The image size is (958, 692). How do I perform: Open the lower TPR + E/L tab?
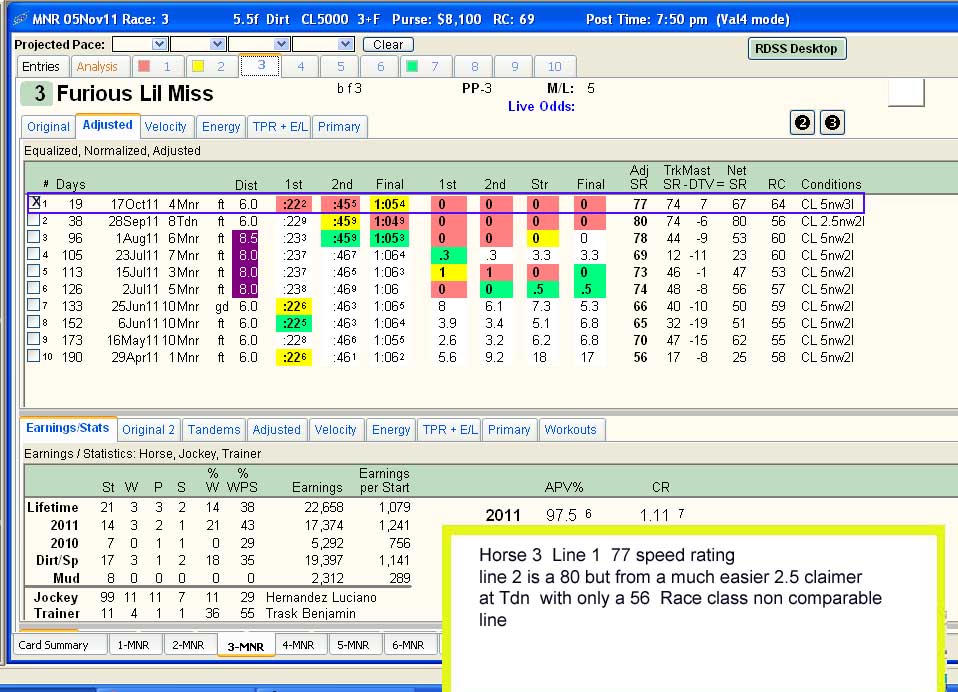tap(450, 429)
